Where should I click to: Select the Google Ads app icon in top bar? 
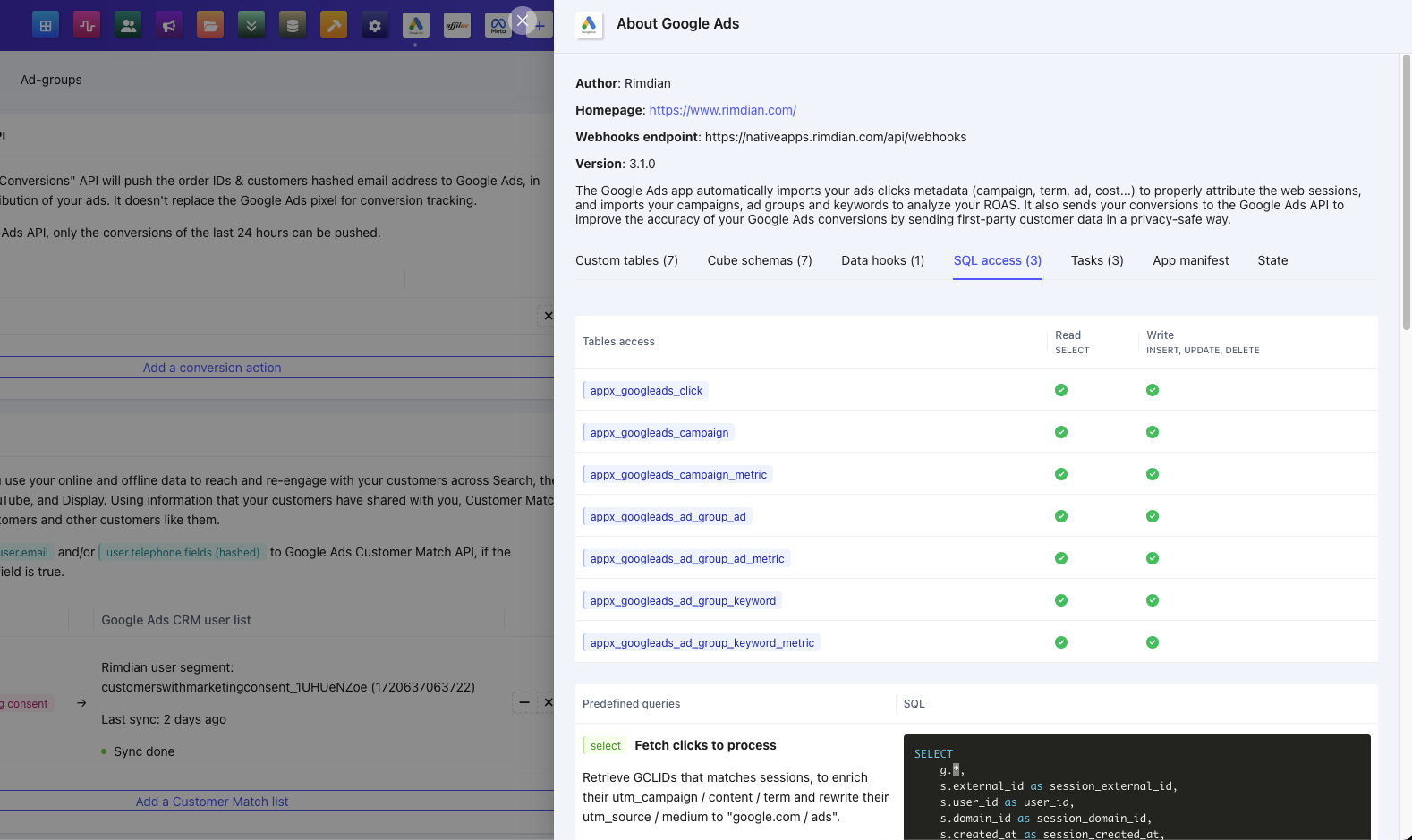click(416, 26)
